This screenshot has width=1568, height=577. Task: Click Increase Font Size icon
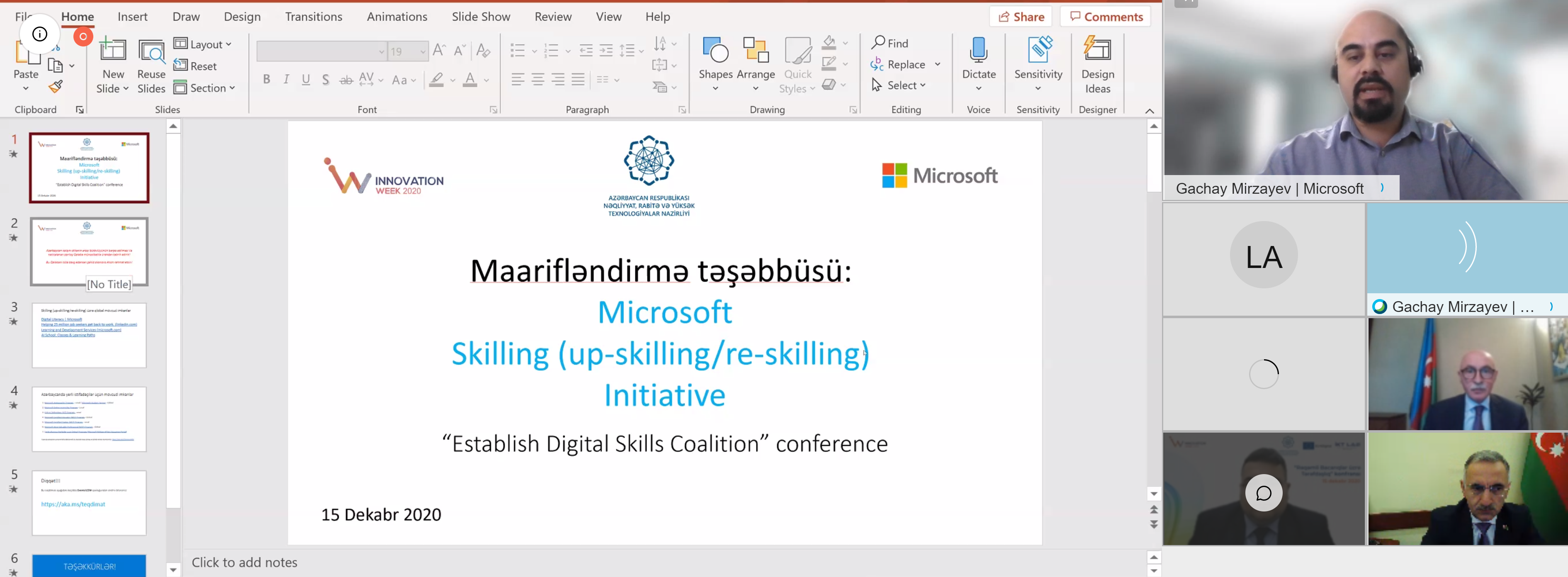click(439, 51)
